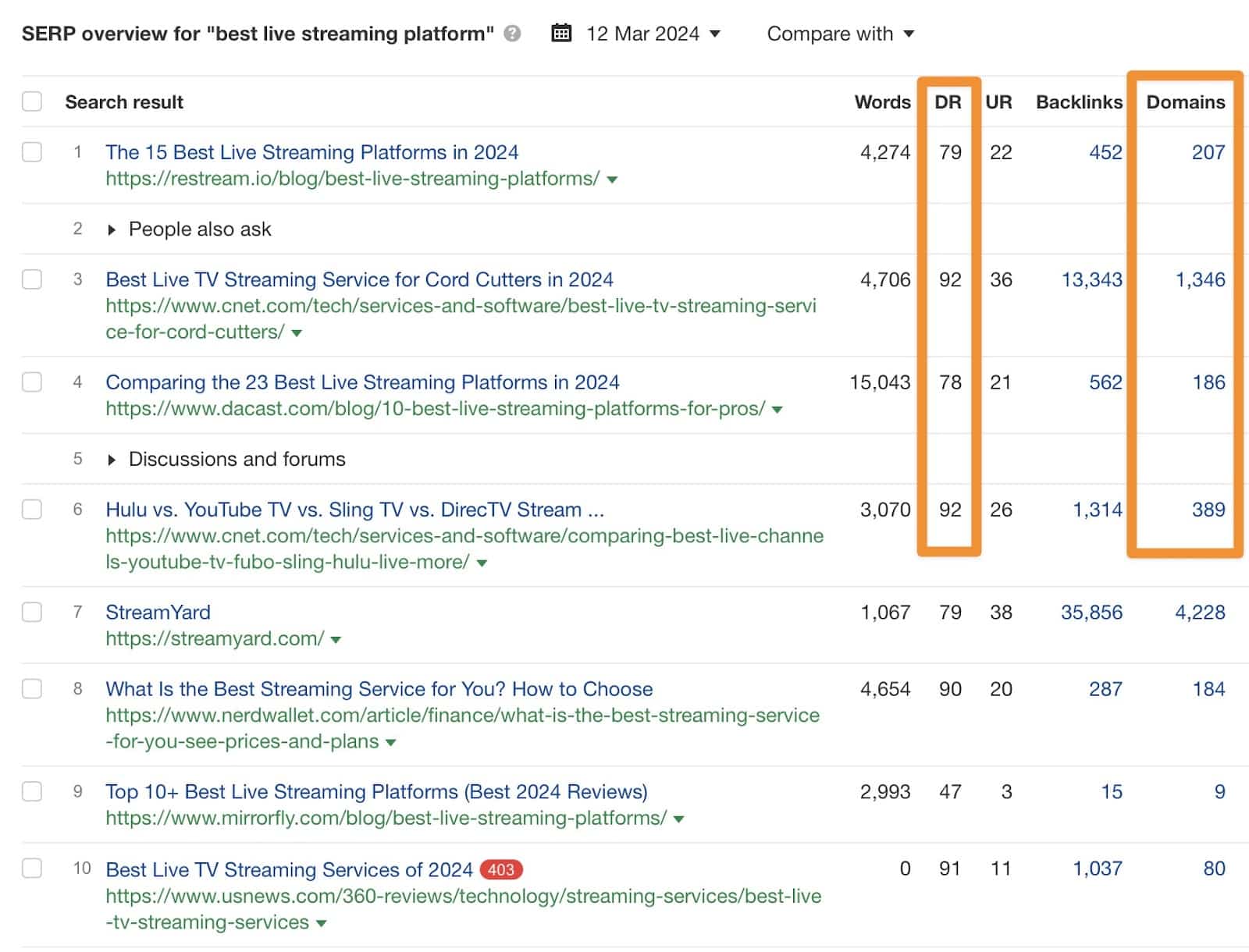
Task: Click the dacast.com blog URL
Action: (x=435, y=409)
